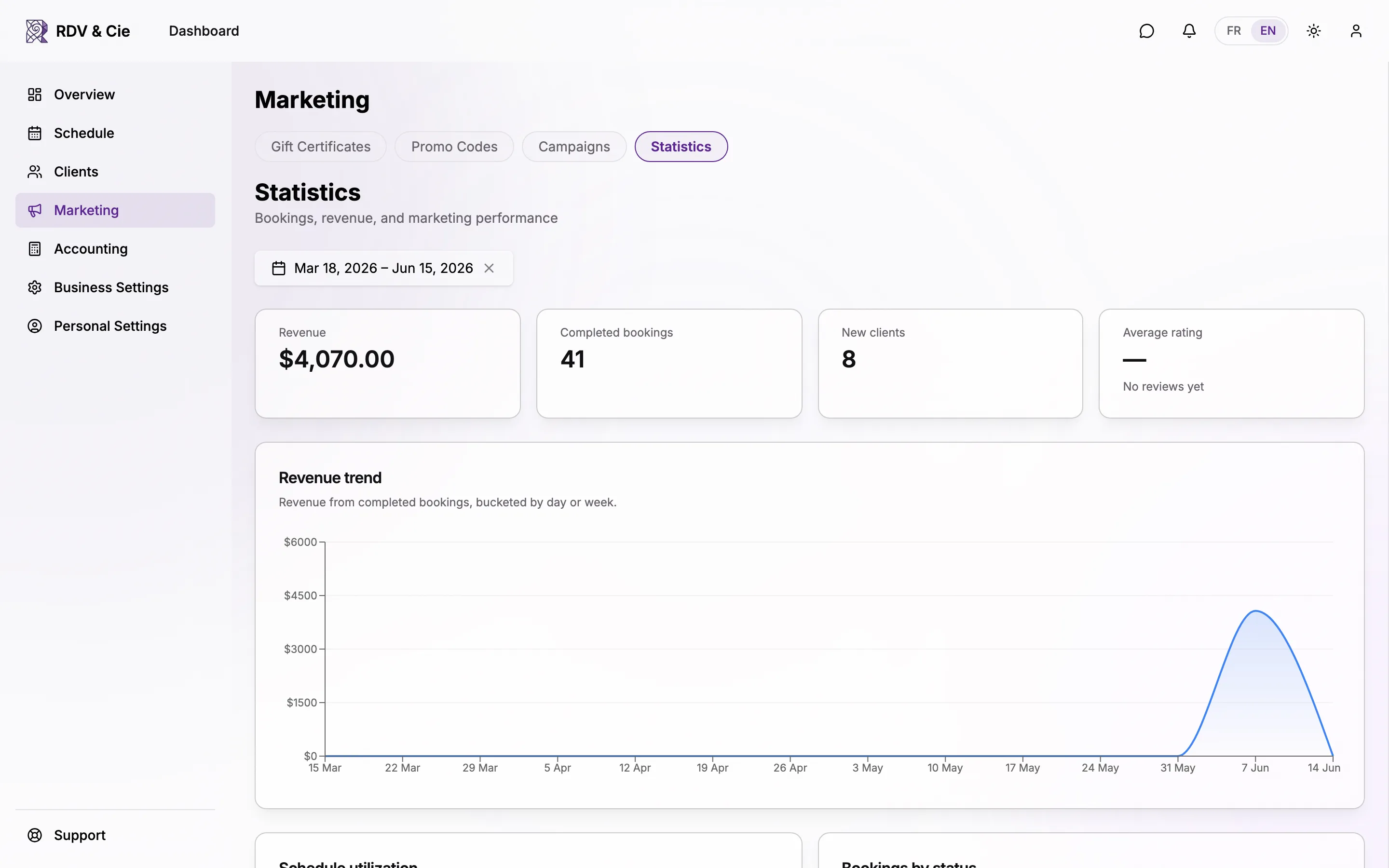
Task: Click the 7 Jun axis label
Action: (1255, 768)
